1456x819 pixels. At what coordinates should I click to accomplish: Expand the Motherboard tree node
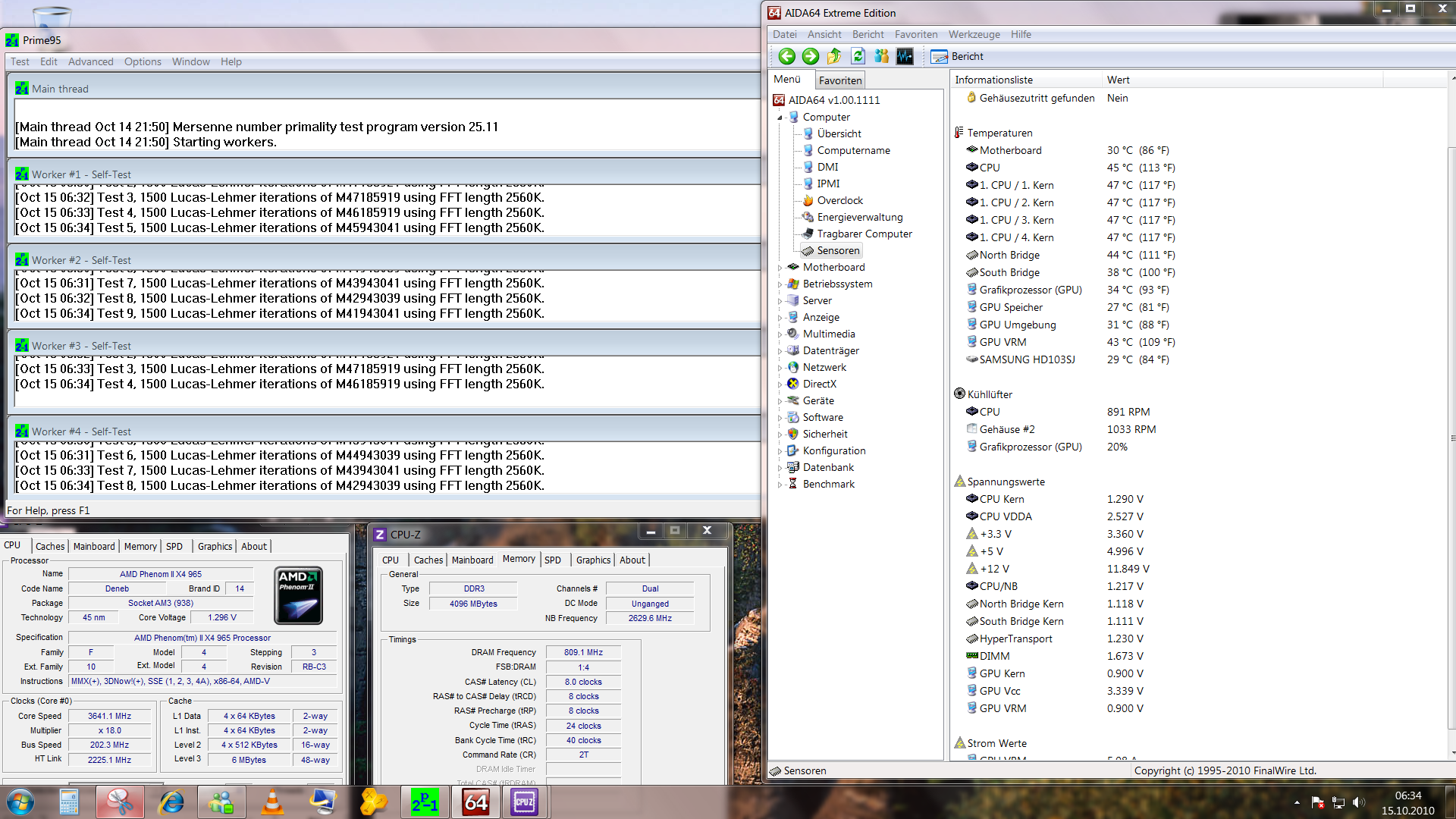tap(780, 268)
